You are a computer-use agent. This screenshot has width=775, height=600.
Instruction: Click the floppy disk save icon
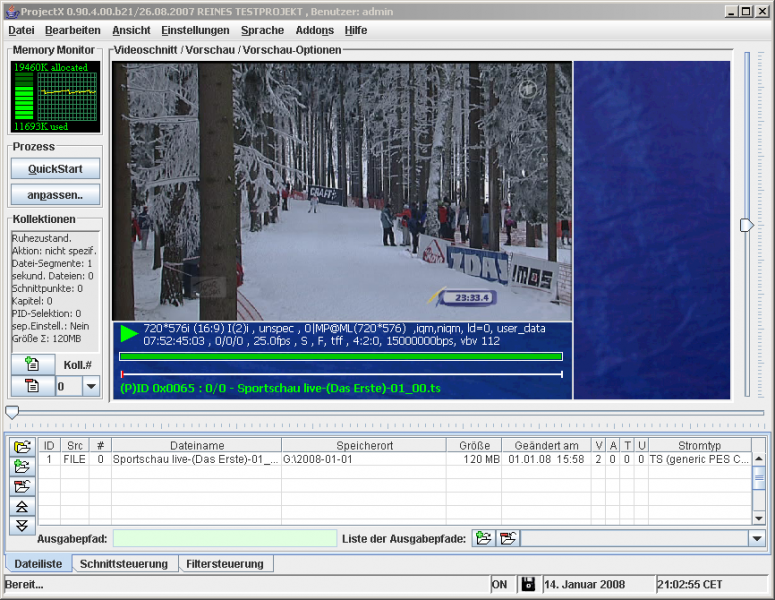(528, 585)
